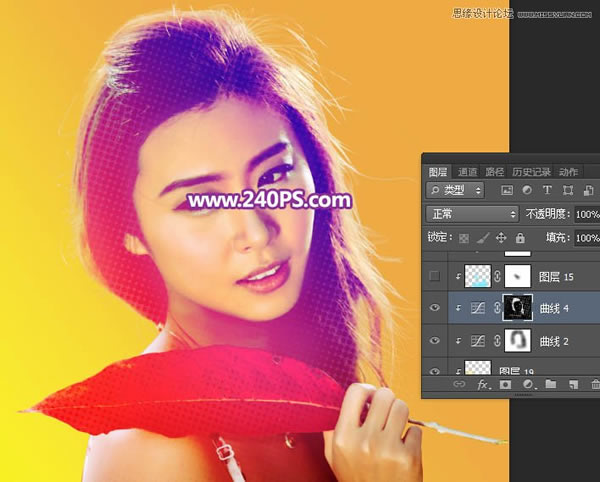Hide the 曲线 4 layer eye icon
The height and width of the screenshot is (482, 600).
point(435,308)
